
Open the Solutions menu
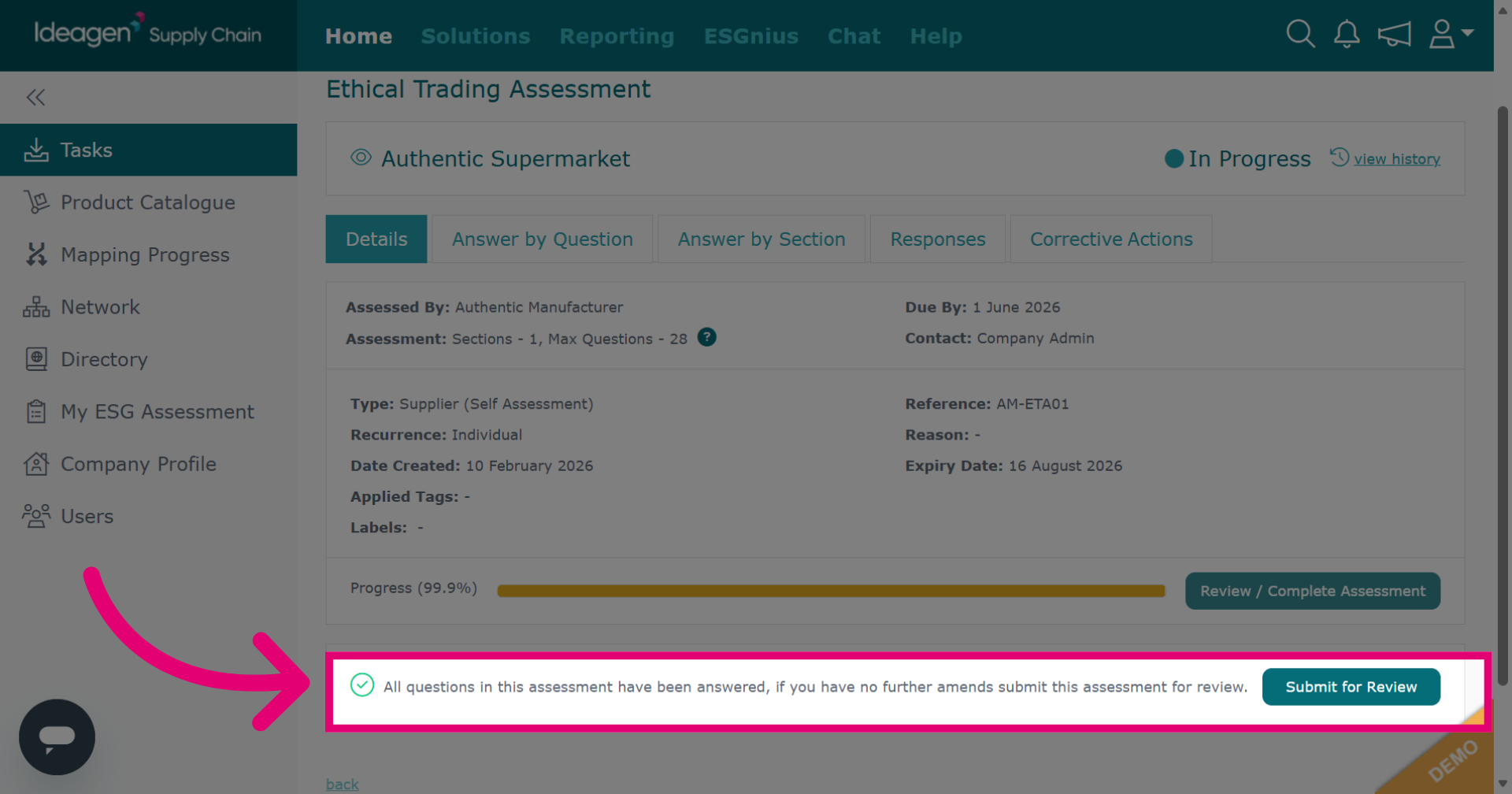coord(476,36)
